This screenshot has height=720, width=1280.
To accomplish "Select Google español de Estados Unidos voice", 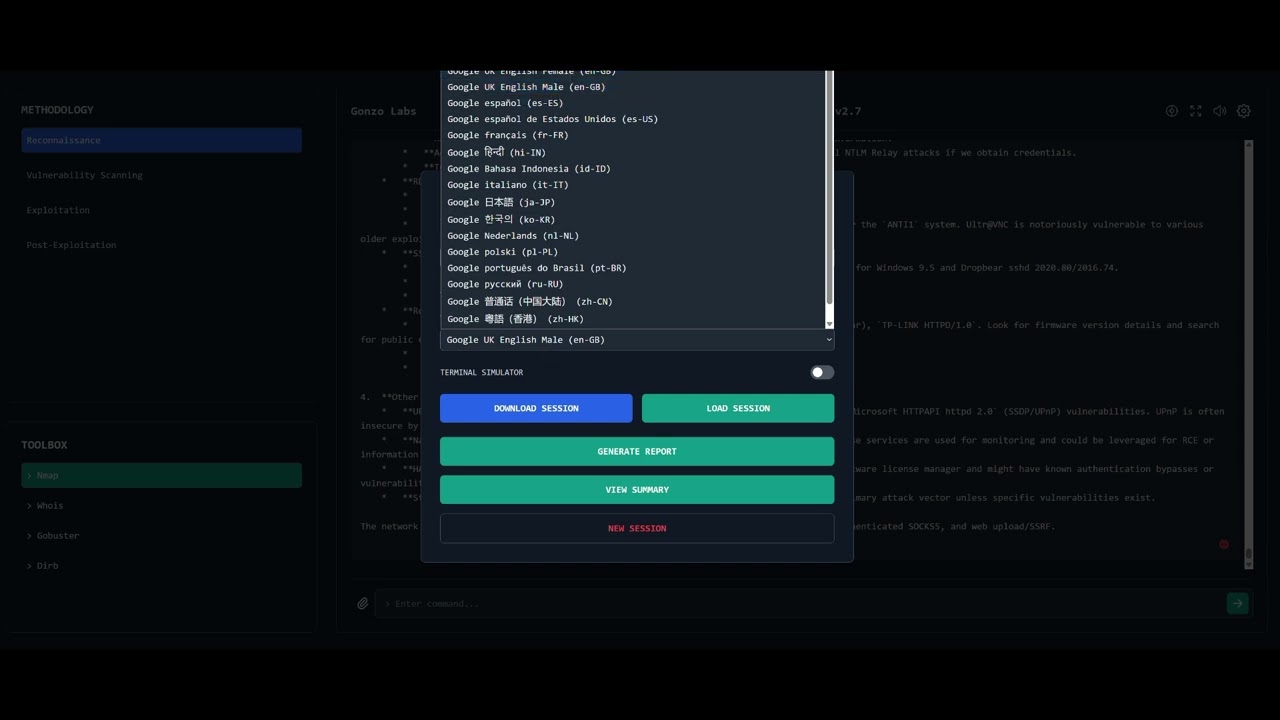I will [x=632, y=119].
